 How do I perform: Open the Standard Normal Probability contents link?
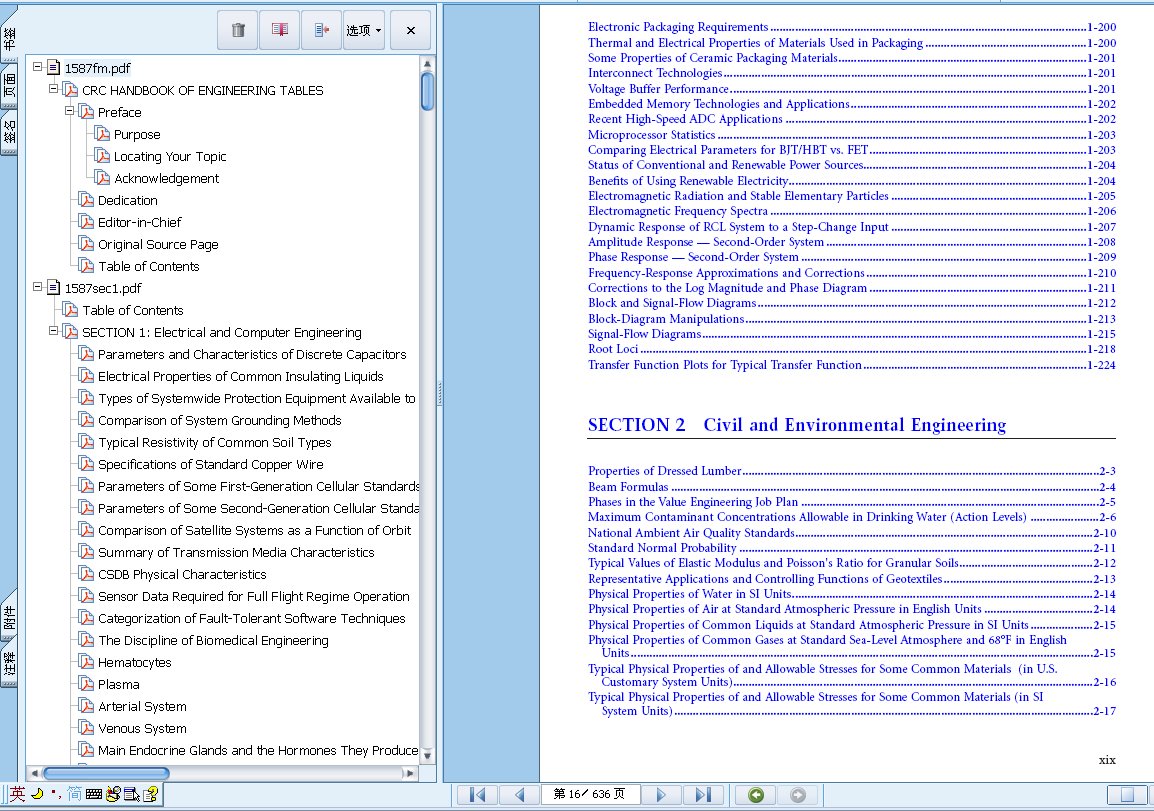click(x=662, y=548)
